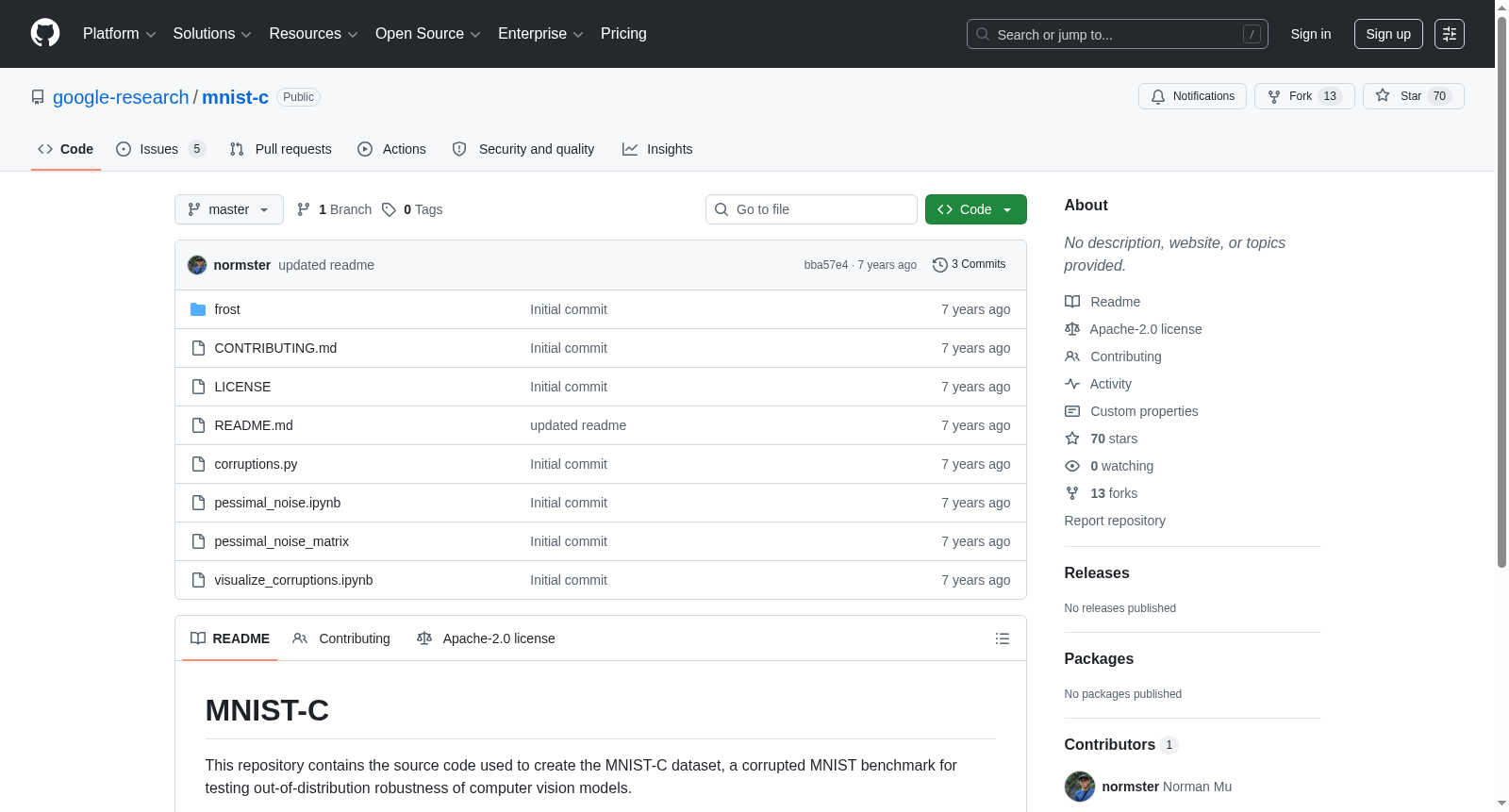Expand the Platform menu

(x=120, y=34)
